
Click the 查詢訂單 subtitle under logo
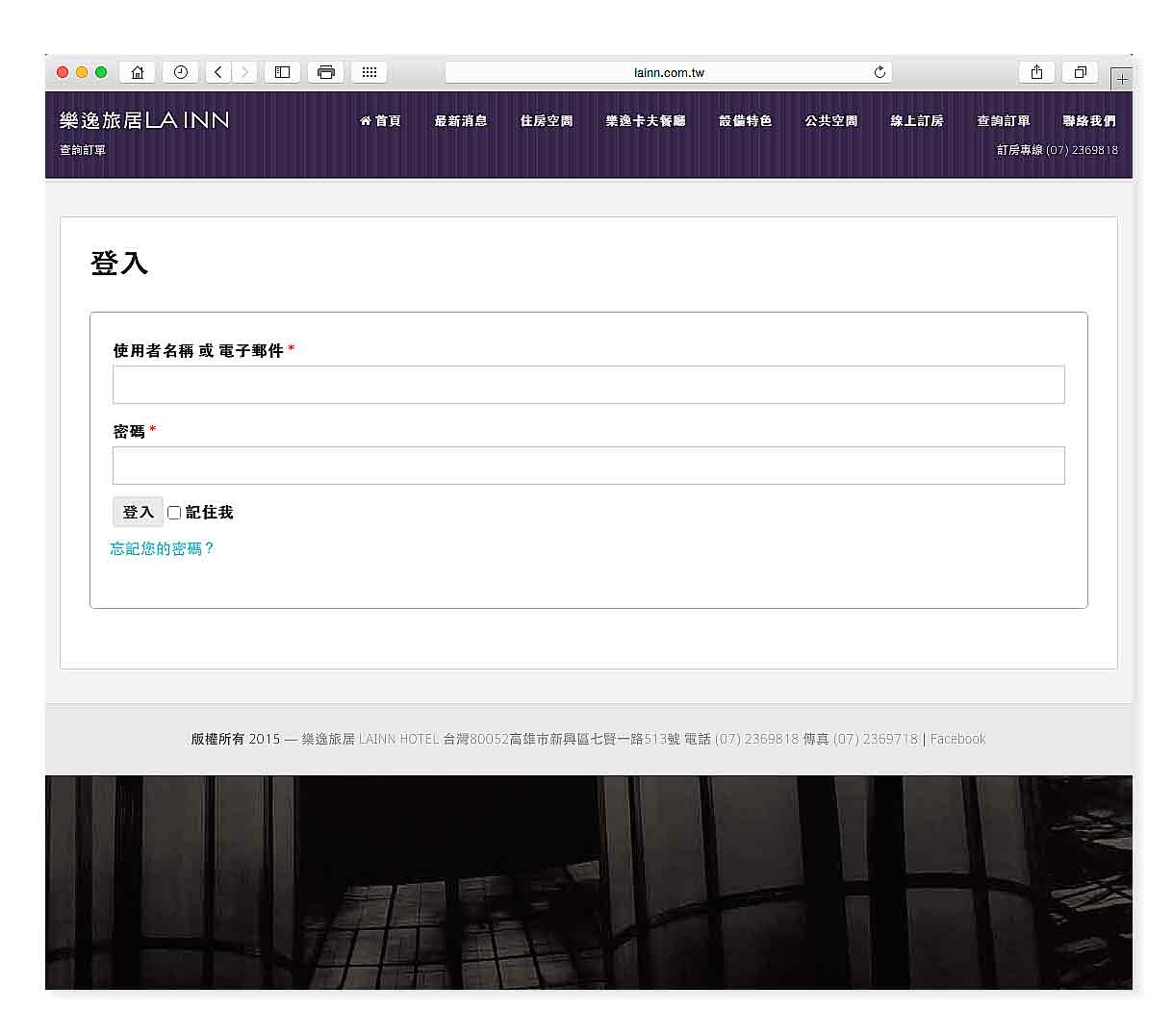83,150
